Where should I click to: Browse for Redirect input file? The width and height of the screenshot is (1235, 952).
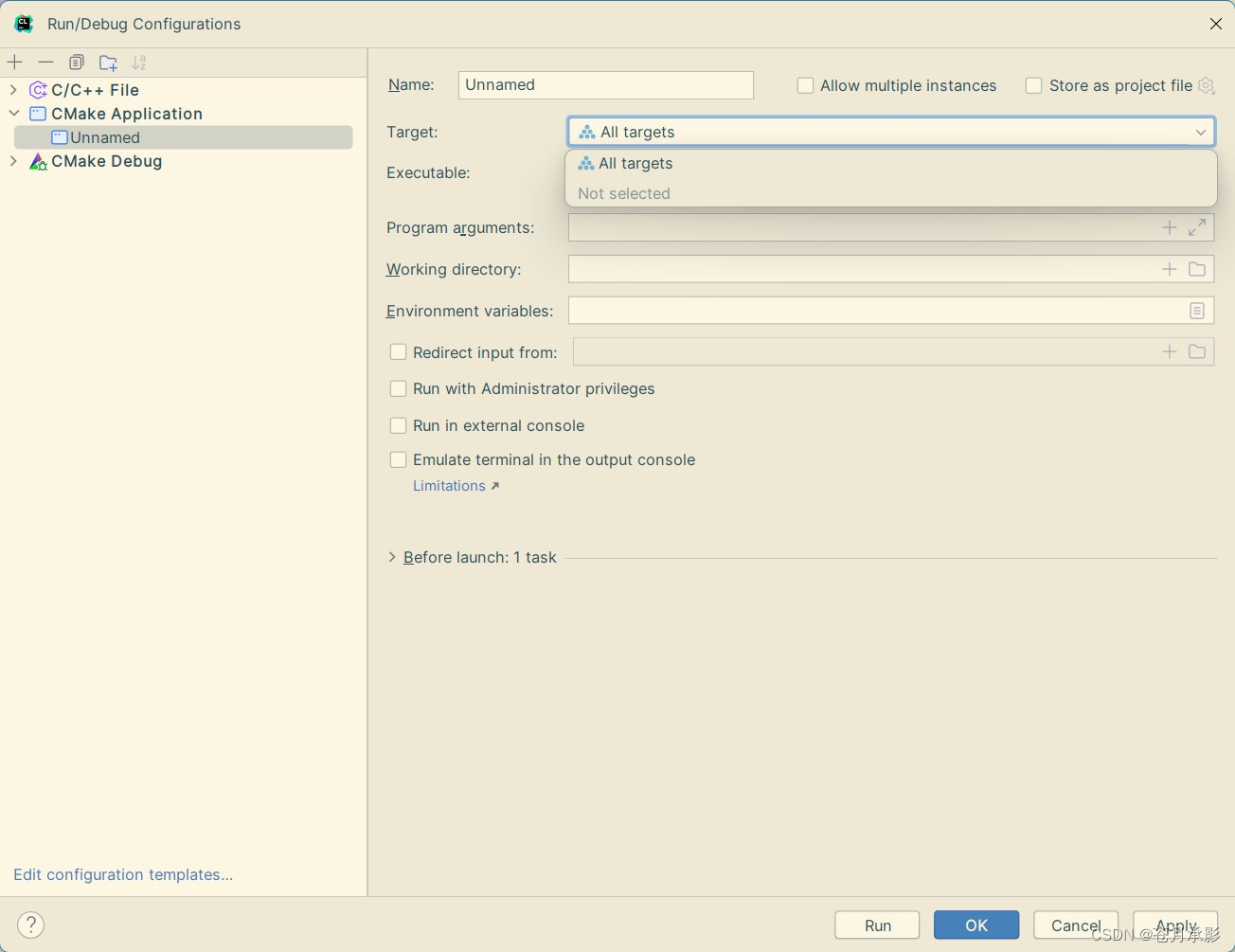pyautogui.click(x=1197, y=351)
